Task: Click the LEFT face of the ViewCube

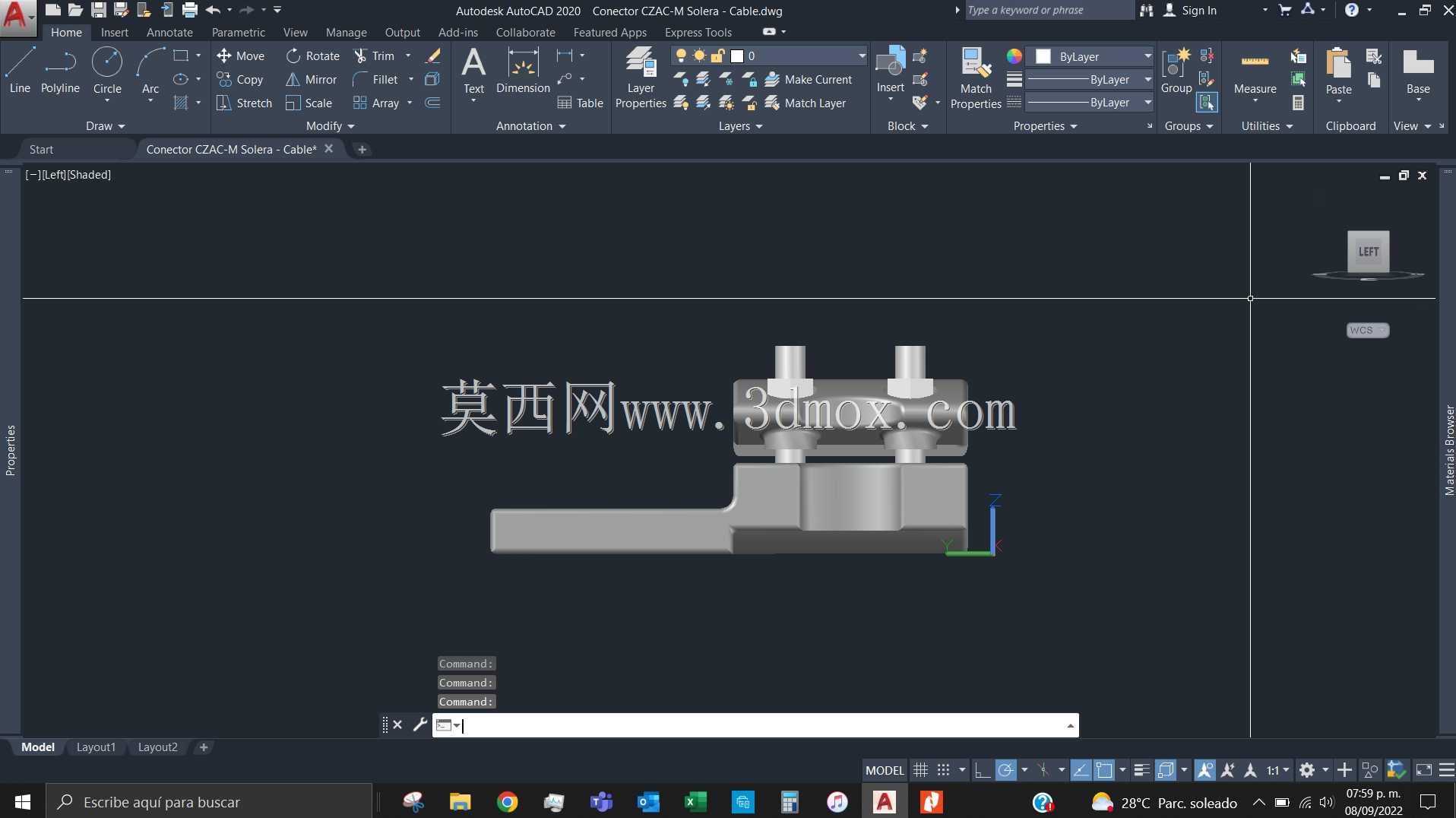Action: tap(1368, 252)
